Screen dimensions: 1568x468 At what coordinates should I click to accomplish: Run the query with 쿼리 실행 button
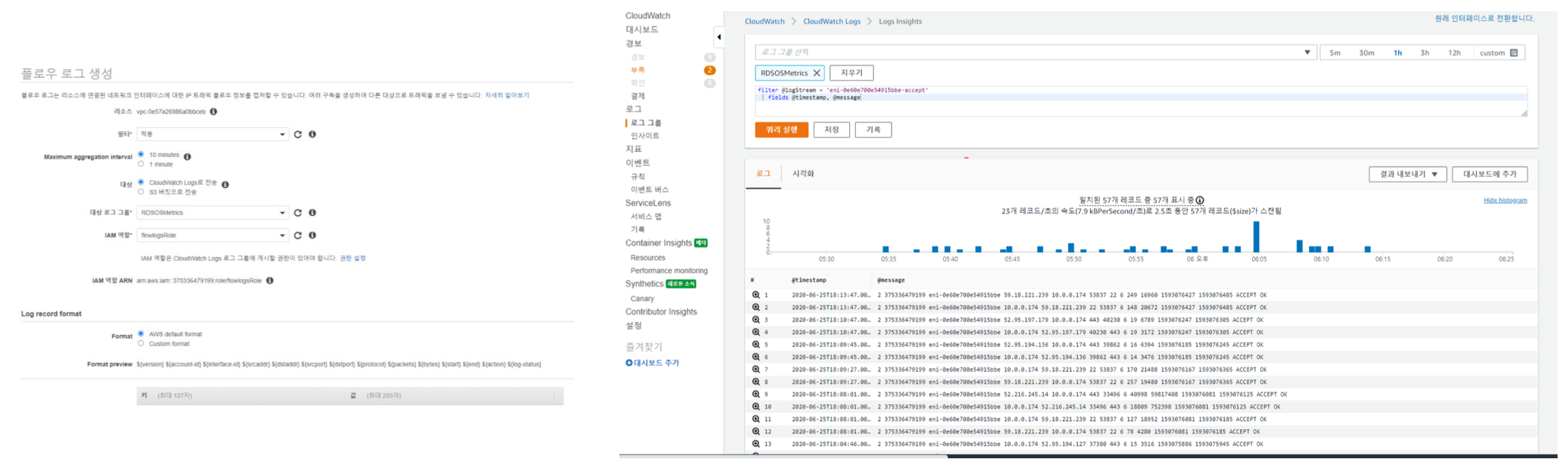782,130
